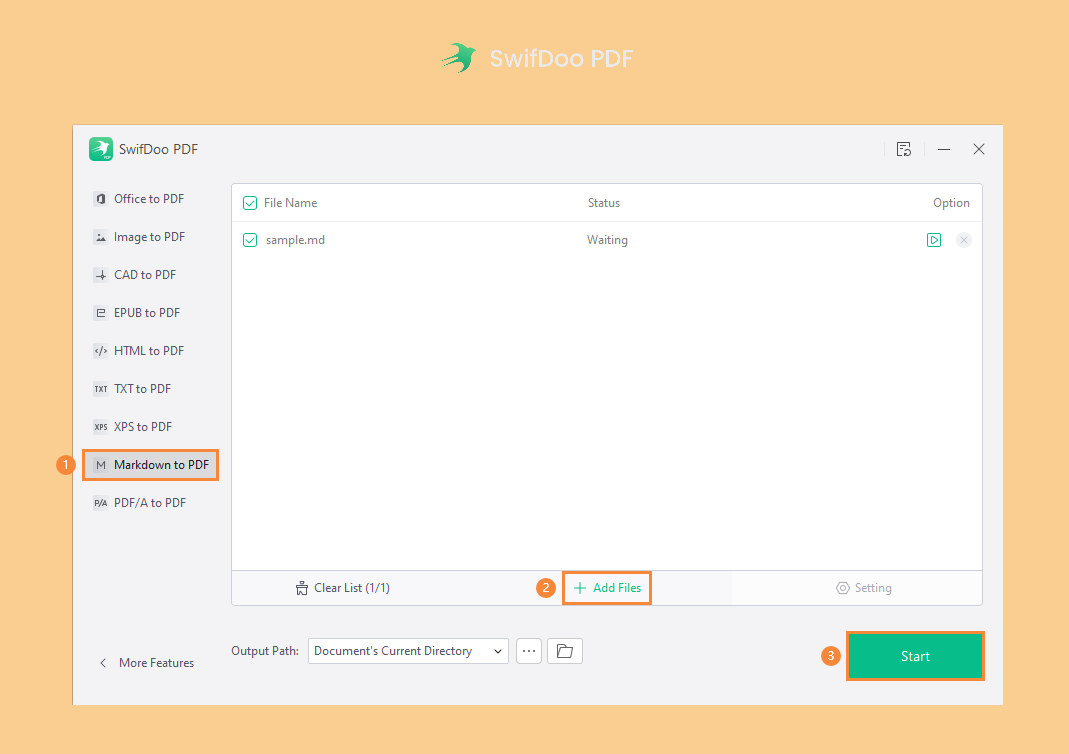Click the HTML to PDF code icon
This screenshot has height=754, width=1069.
101,351
